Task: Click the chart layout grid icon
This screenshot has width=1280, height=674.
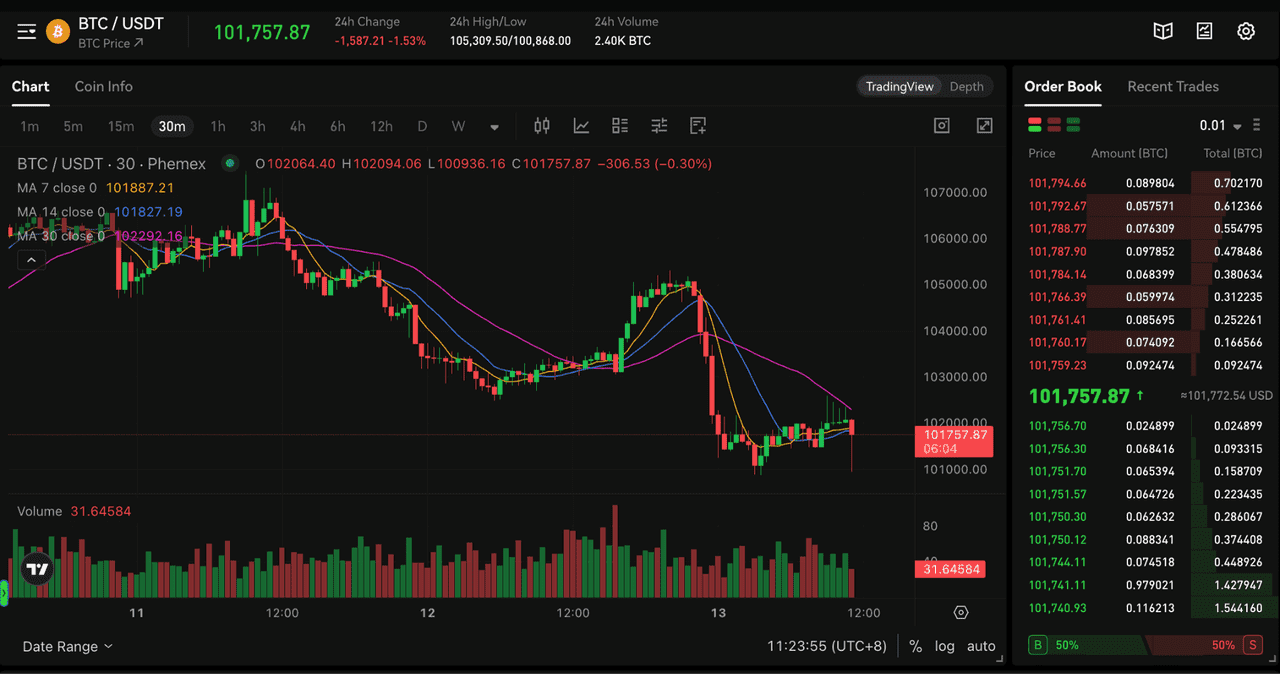Action: [x=619, y=126]
